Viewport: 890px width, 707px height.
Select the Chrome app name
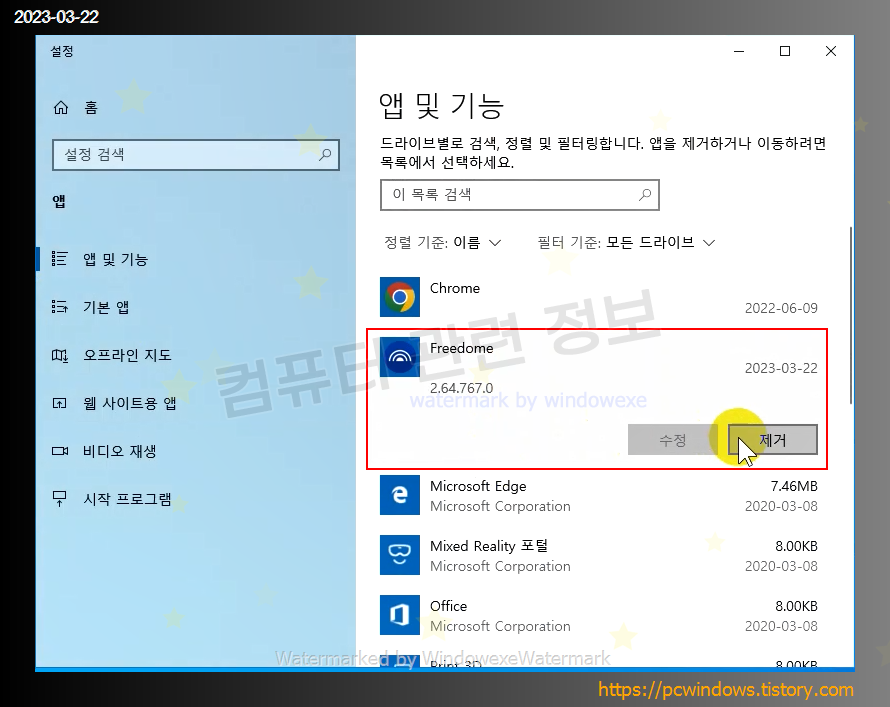click(455, 288)
